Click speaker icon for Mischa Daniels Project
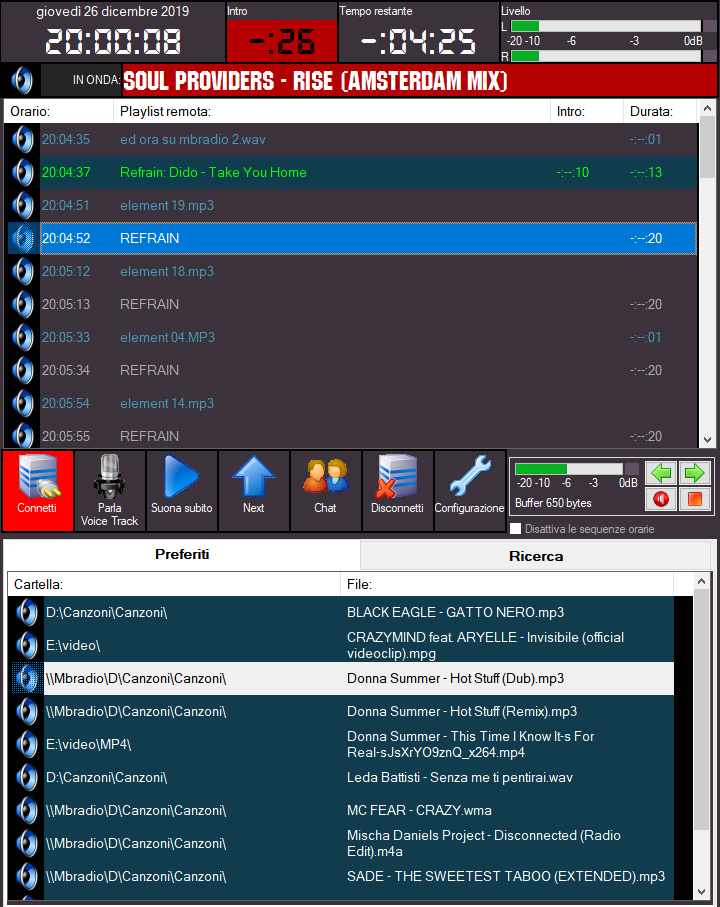This screenshot has width=720, height=907. click(27, 843)
